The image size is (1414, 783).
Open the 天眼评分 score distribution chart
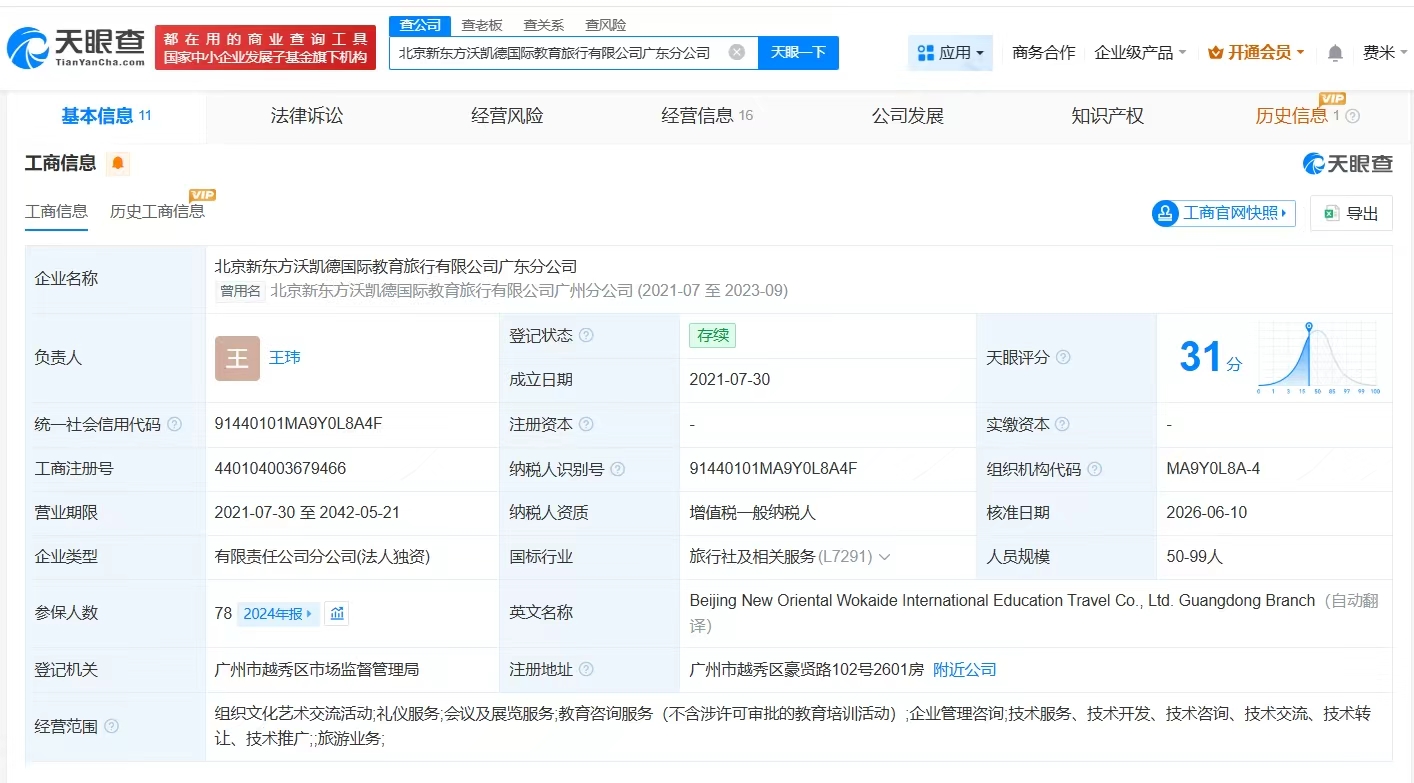click(x=1319, y=358)
